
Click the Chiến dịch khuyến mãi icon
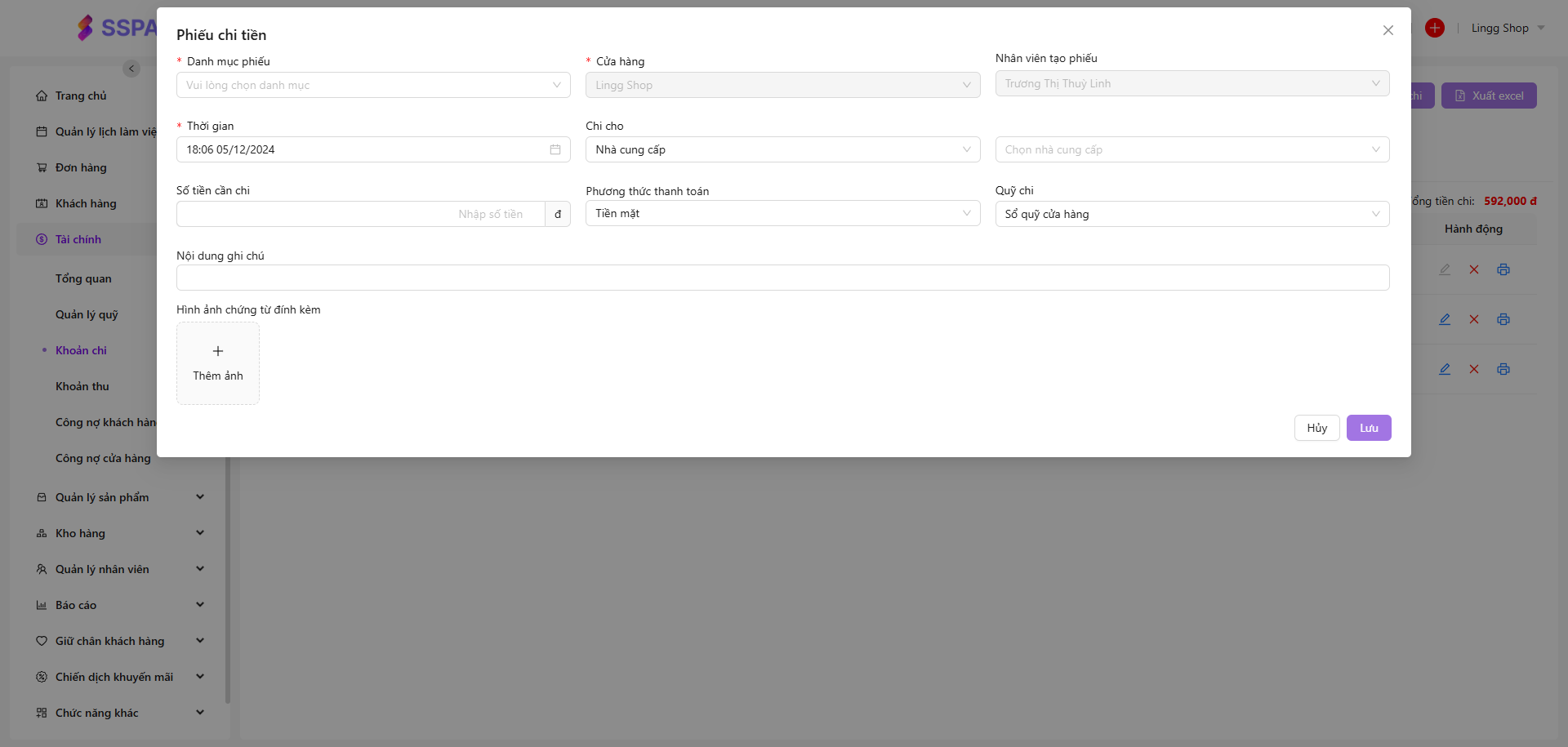tap(42, 677)
